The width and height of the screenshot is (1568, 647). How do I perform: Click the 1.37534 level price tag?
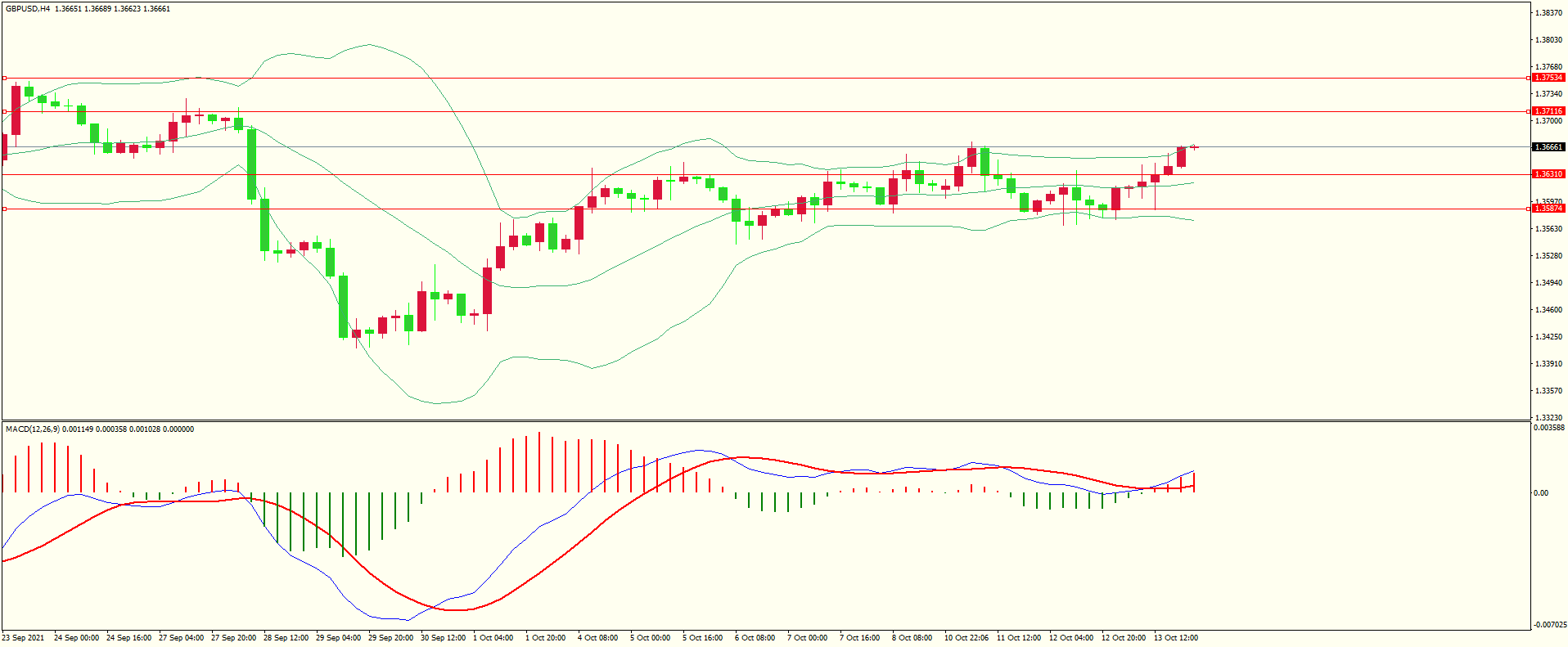1548,78
